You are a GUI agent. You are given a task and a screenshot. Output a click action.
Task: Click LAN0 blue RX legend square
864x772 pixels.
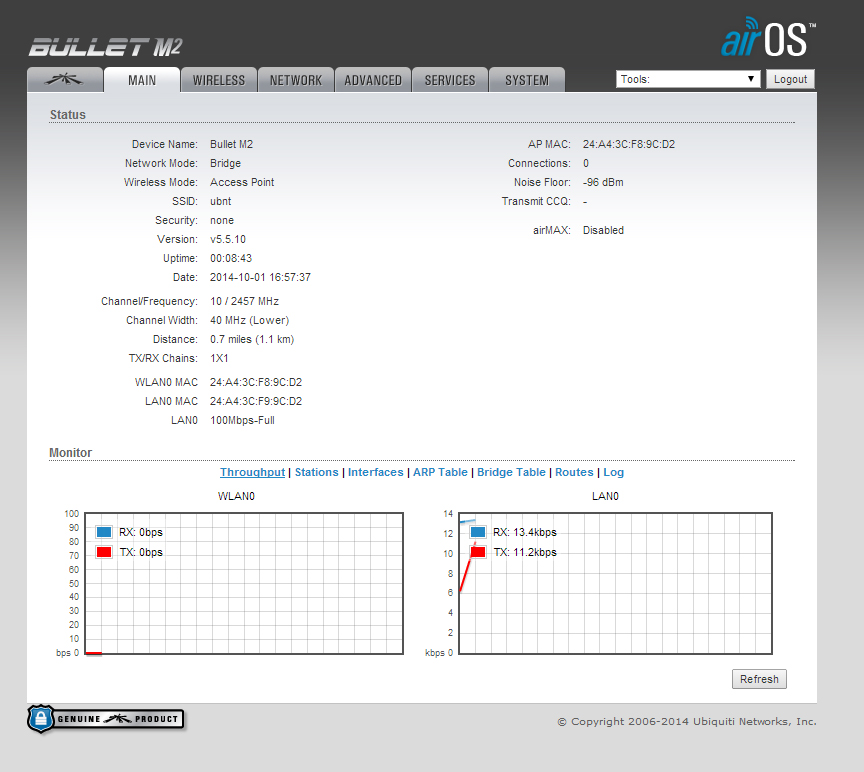pos(478,532)
